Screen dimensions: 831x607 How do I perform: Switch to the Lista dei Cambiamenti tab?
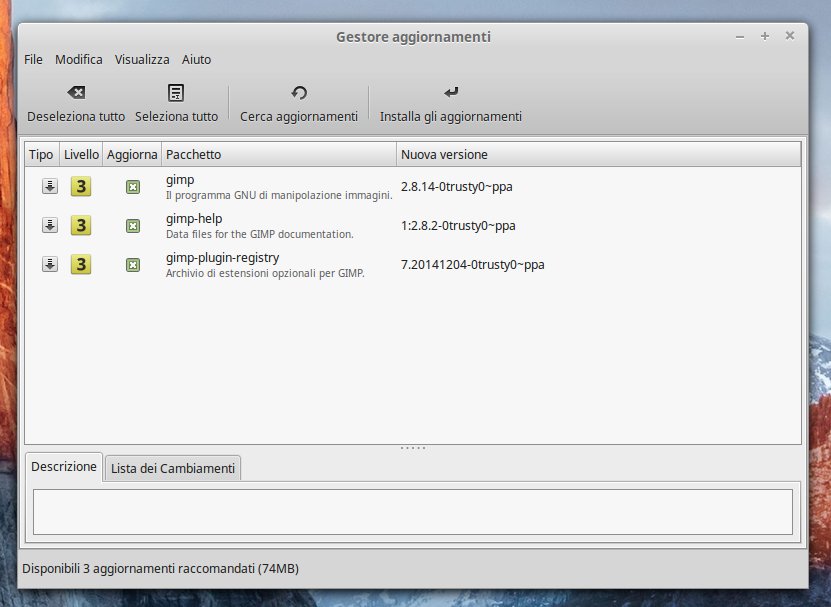173,469
